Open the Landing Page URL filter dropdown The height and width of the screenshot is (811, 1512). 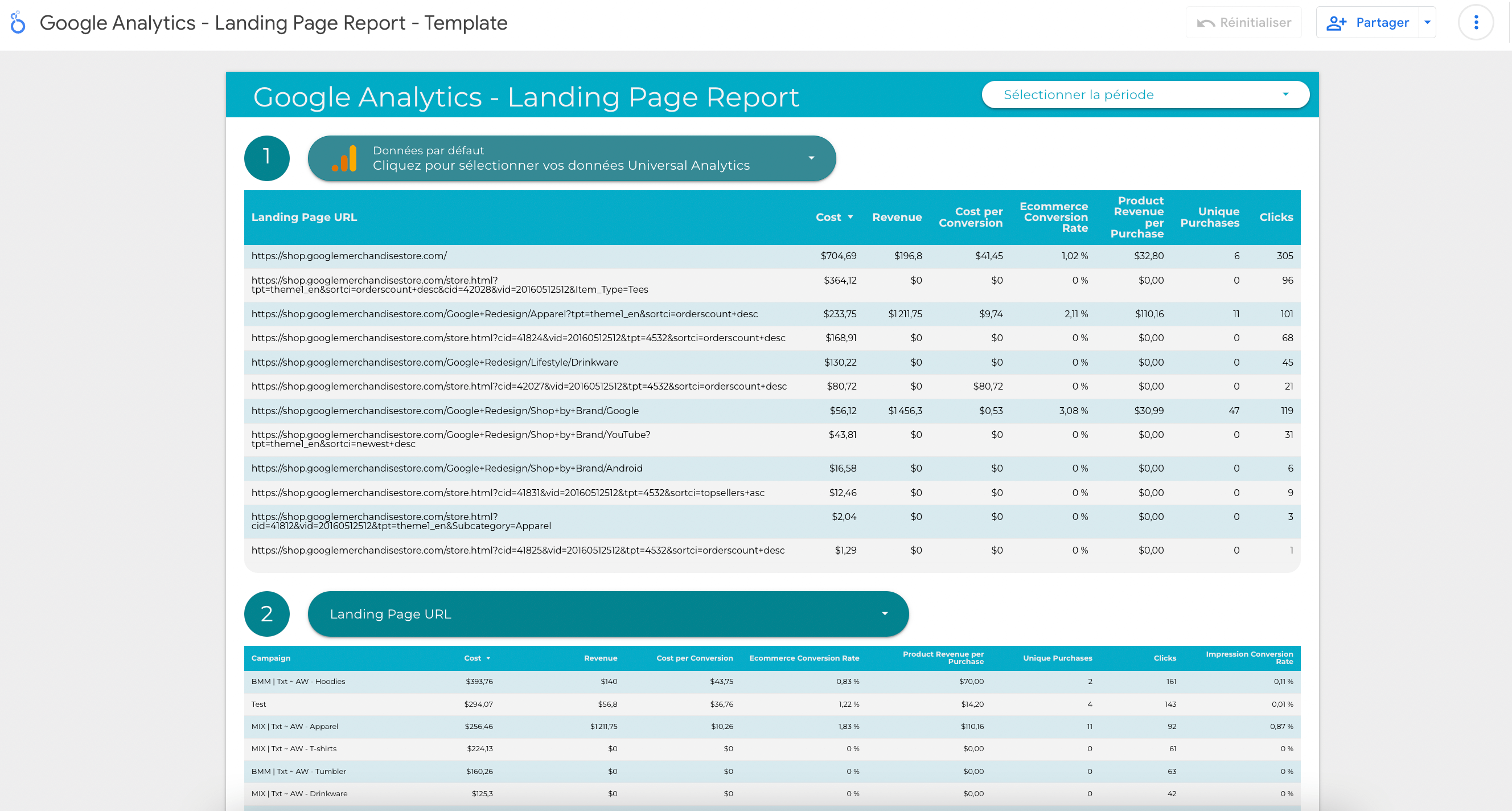[x=608, y=614]
